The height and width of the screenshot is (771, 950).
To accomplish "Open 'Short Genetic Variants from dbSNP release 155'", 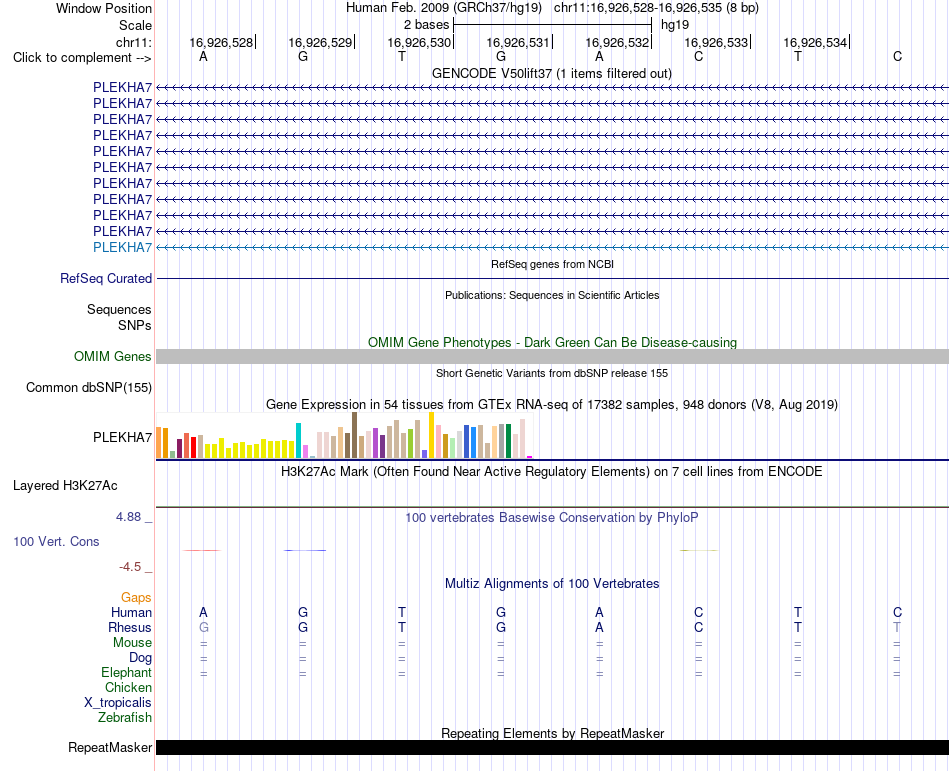I will 552,373.
